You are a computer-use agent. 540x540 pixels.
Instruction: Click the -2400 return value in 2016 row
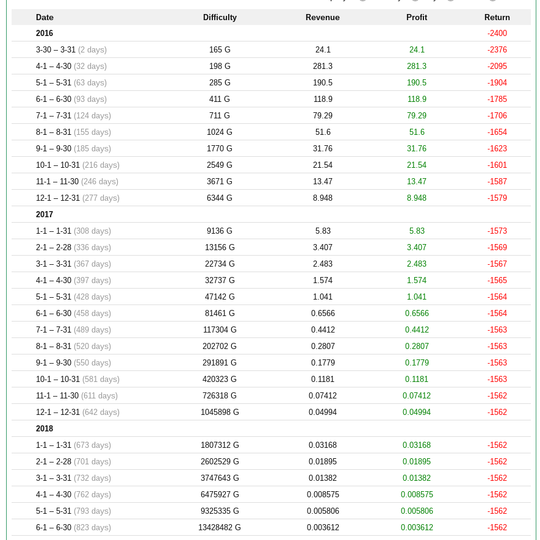click(x=497, y=33)
